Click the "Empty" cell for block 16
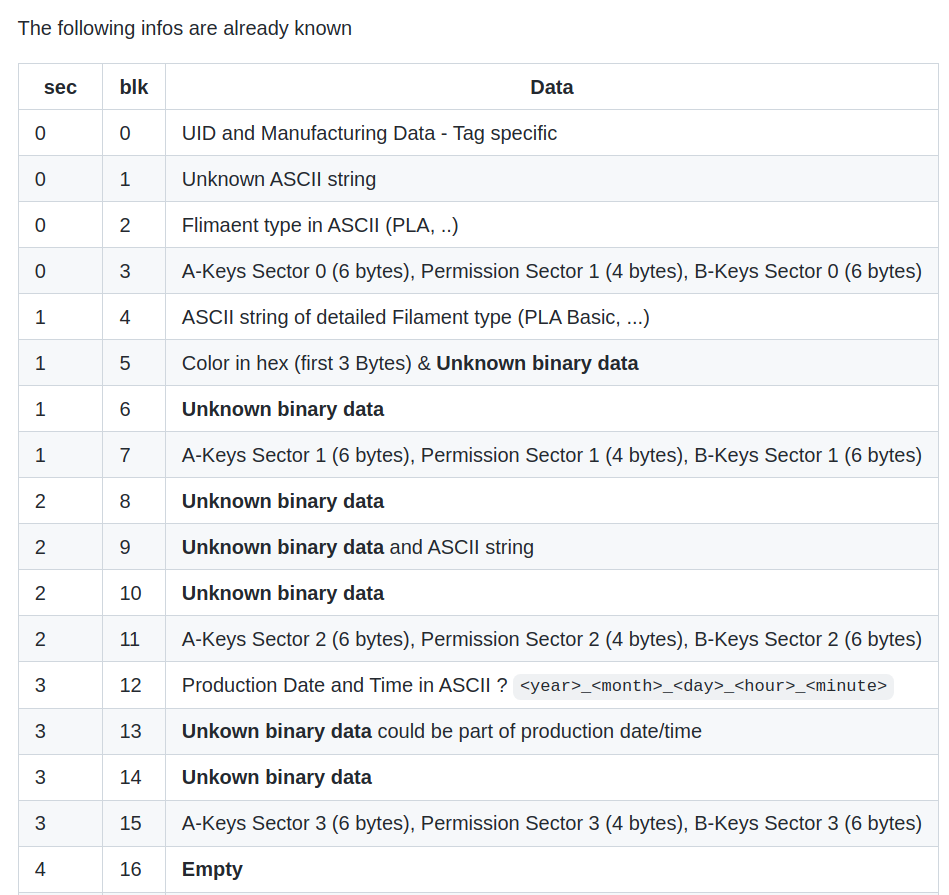 tap(212, 869)
